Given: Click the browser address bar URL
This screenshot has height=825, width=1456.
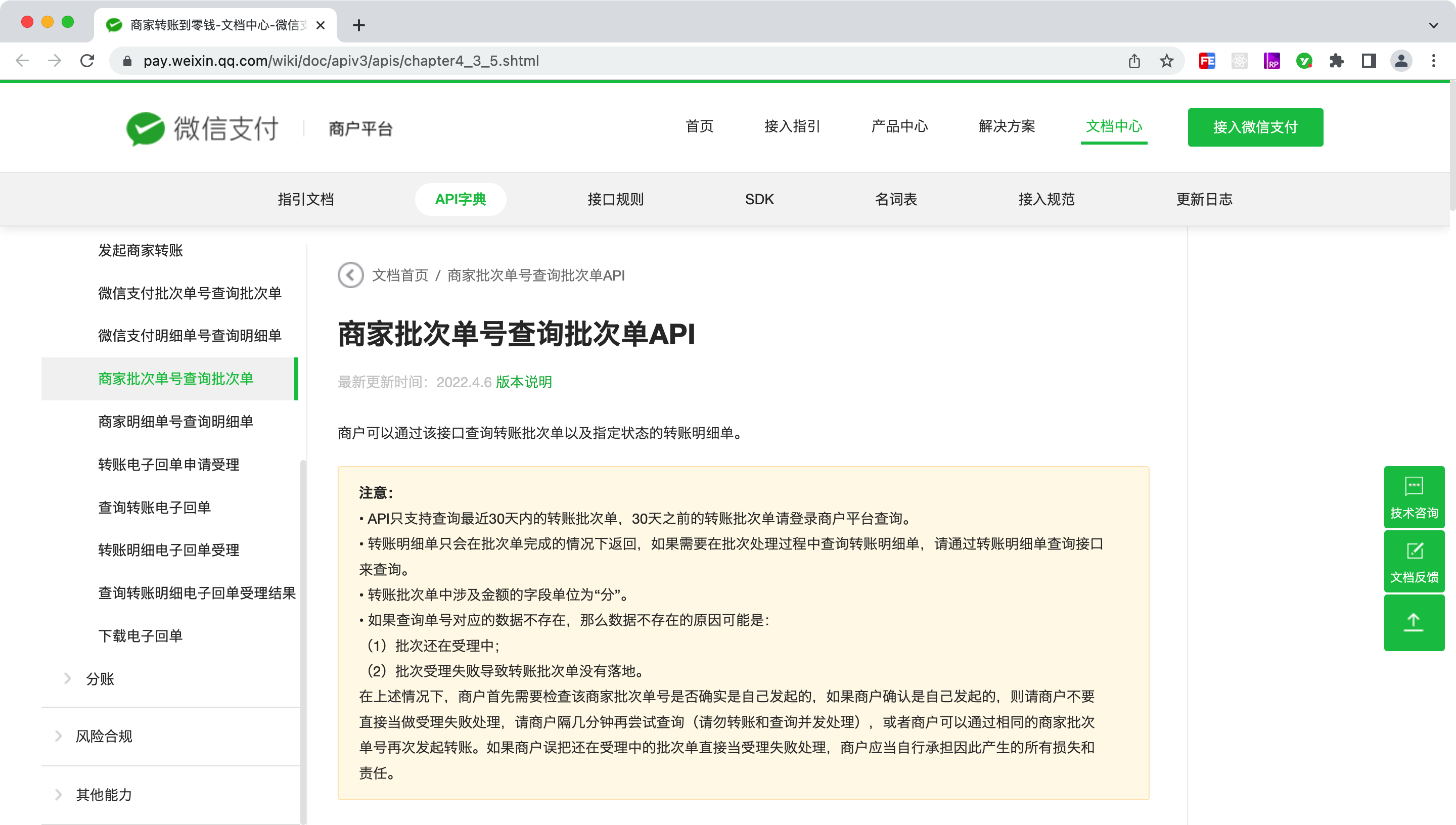Looking at the screenshot, I should [340, 61].
